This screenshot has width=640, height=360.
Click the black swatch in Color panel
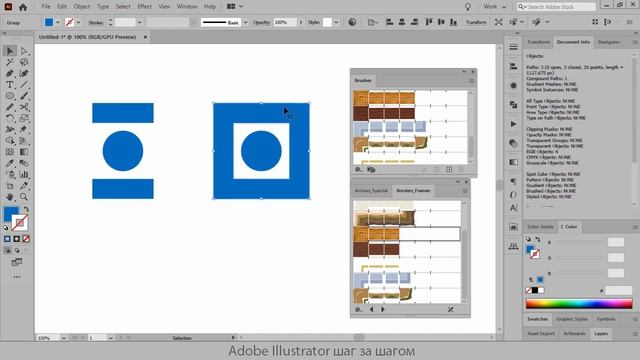coord(535,291)
